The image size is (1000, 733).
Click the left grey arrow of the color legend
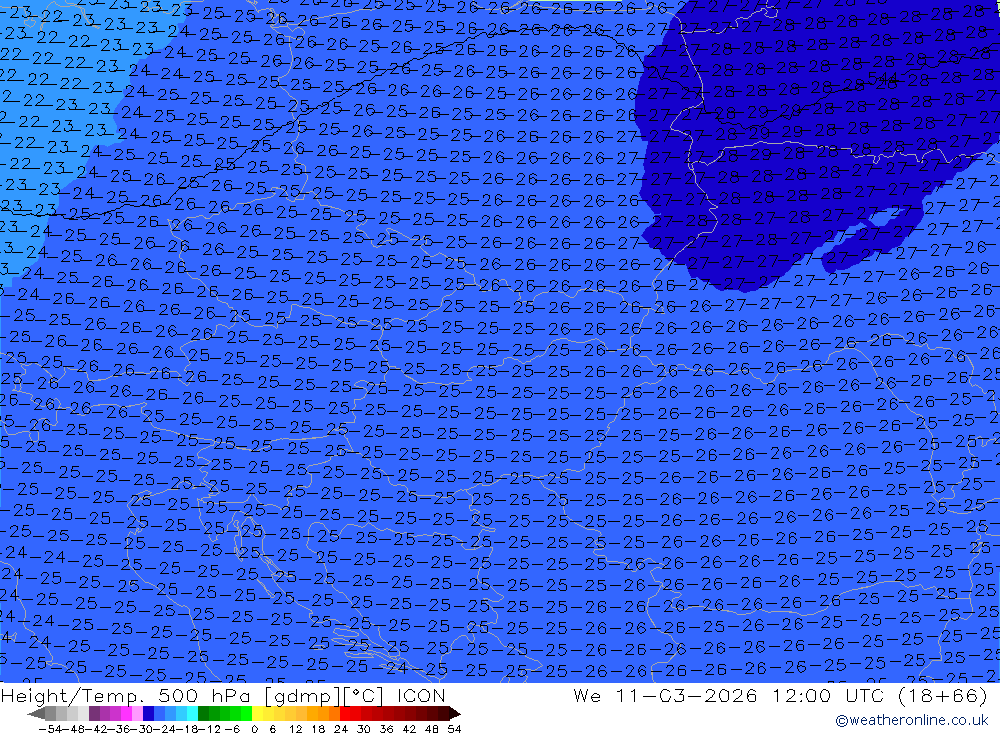pos(36,714)
